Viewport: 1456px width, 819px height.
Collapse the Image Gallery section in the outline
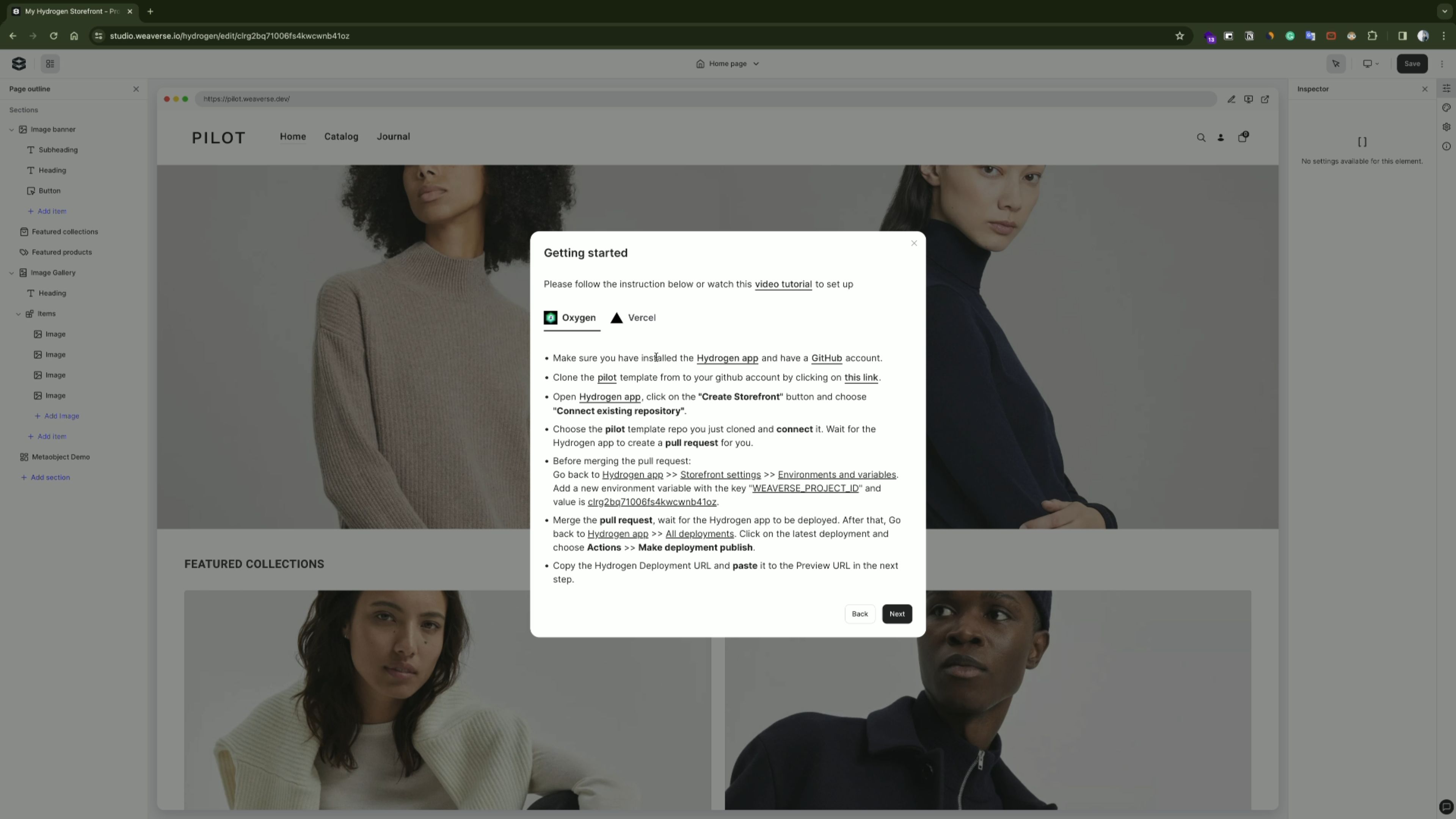point(12,273)
